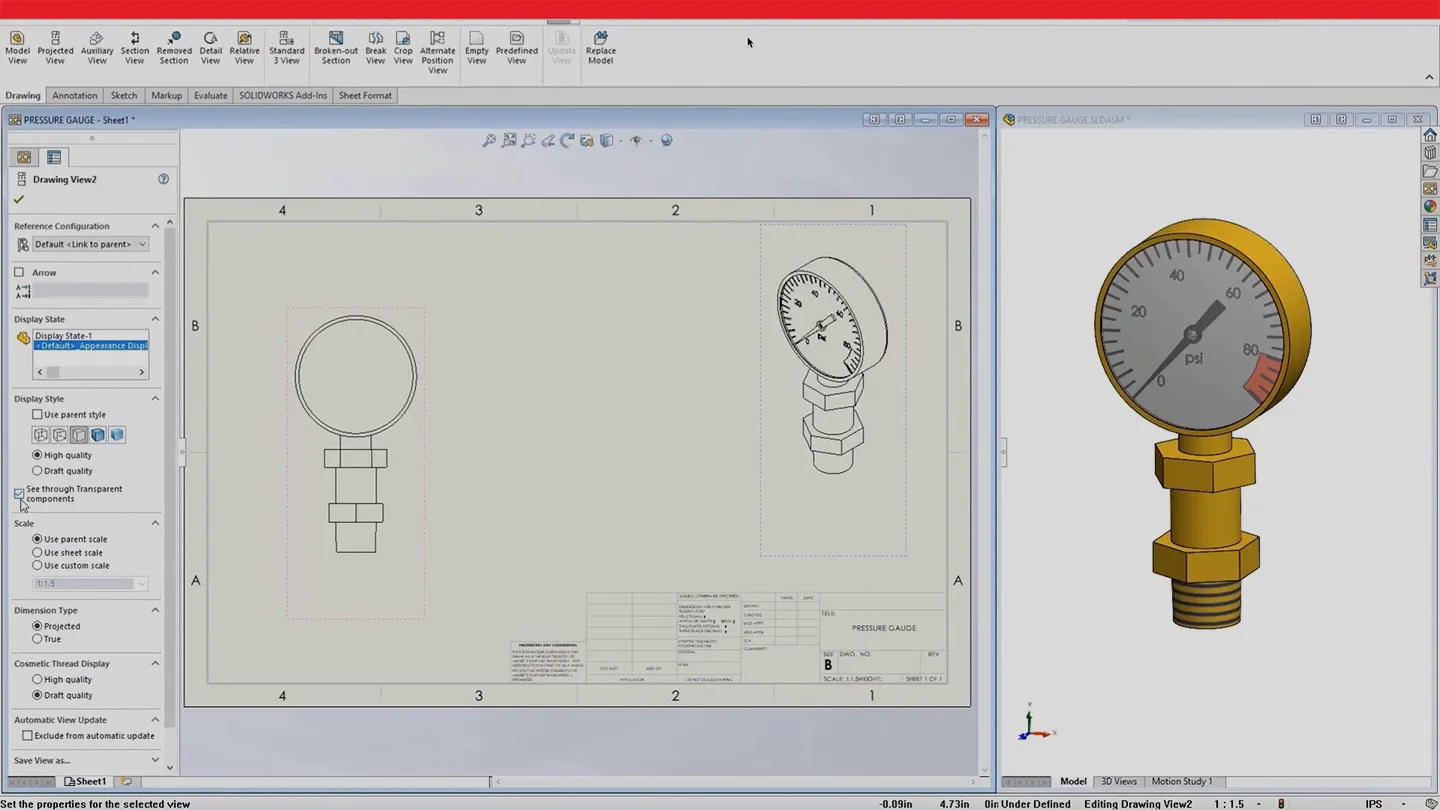Open the Reference Configuration dropdown
The width and height of the screenshot is (1440, 810).
[142, 243]
